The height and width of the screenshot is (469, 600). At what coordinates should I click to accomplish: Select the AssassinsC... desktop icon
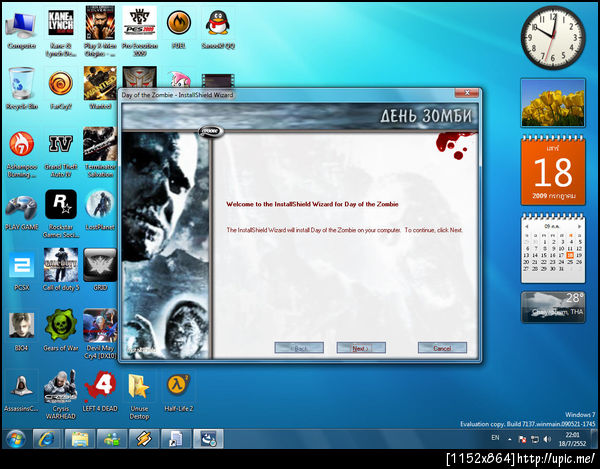(21, 394)
